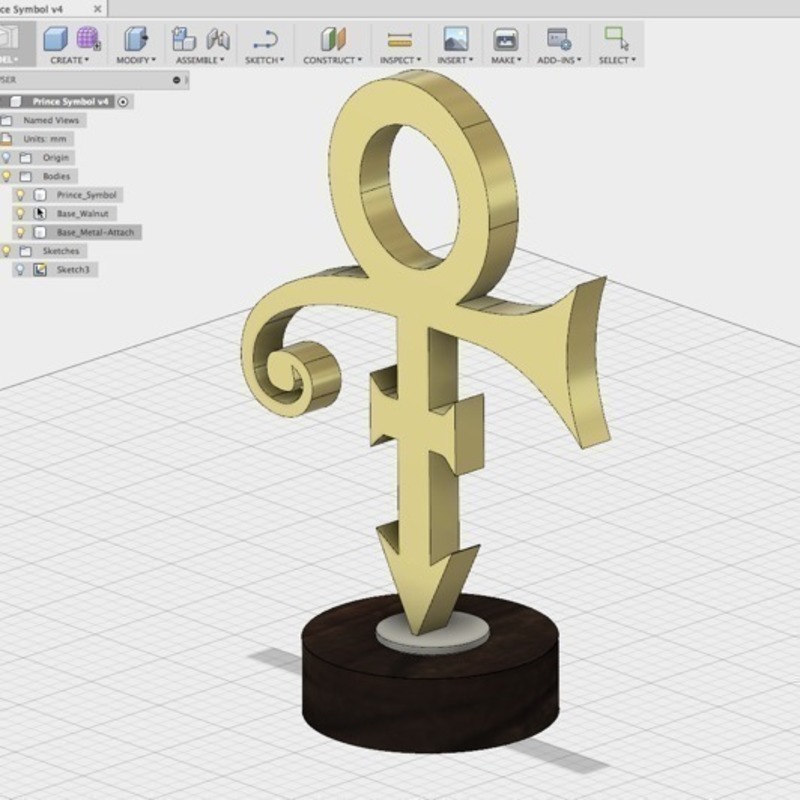Select Sketch3 tree item label
The width and height of the screenshot is (800, 800).
pos(72,269)
